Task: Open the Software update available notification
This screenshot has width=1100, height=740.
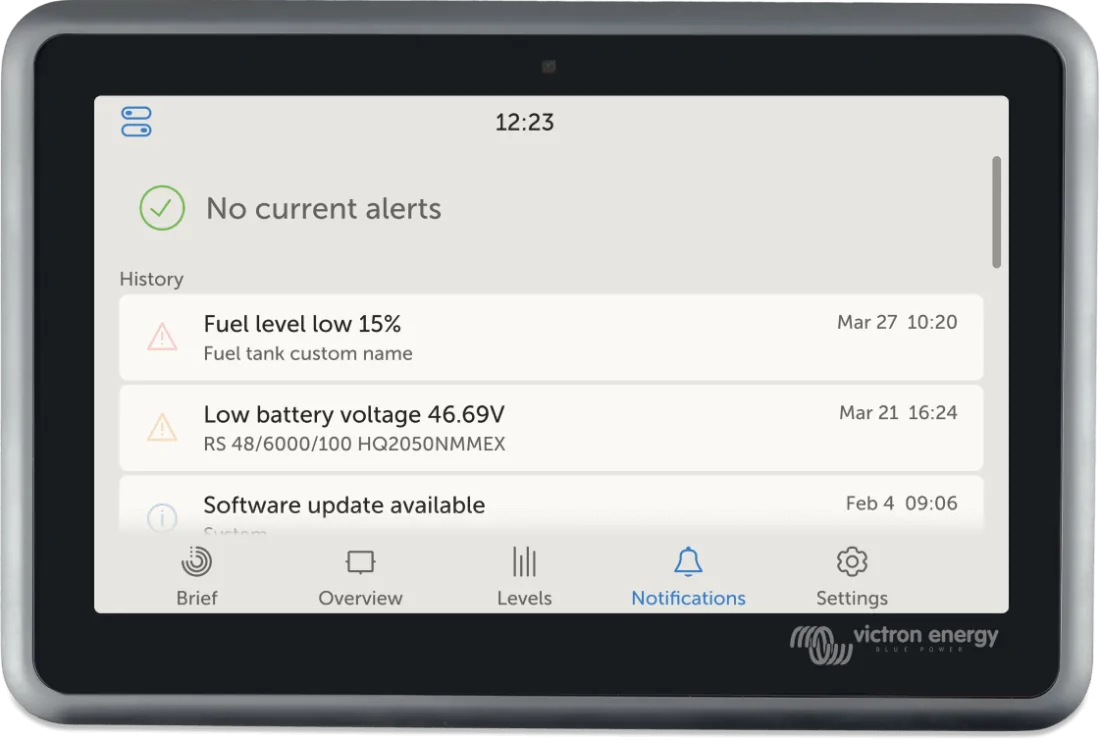Action: (x=551, y=505)
